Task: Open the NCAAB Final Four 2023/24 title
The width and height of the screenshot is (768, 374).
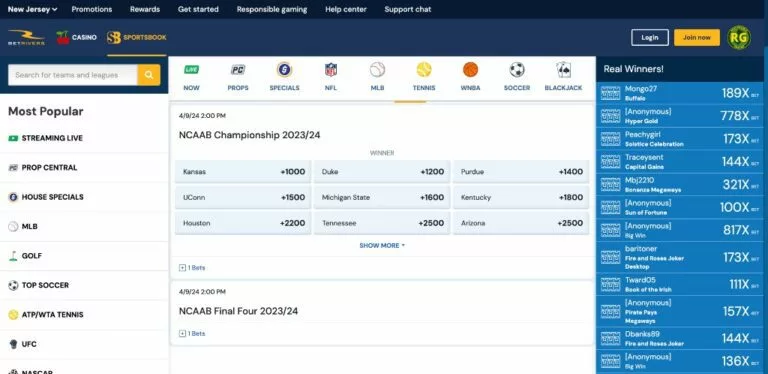Action: 238,311
